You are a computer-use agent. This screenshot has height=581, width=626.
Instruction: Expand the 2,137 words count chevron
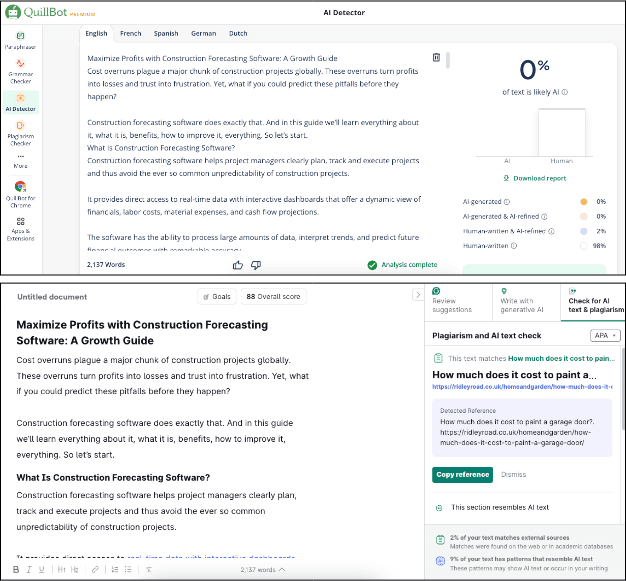(x=282, y=569)
